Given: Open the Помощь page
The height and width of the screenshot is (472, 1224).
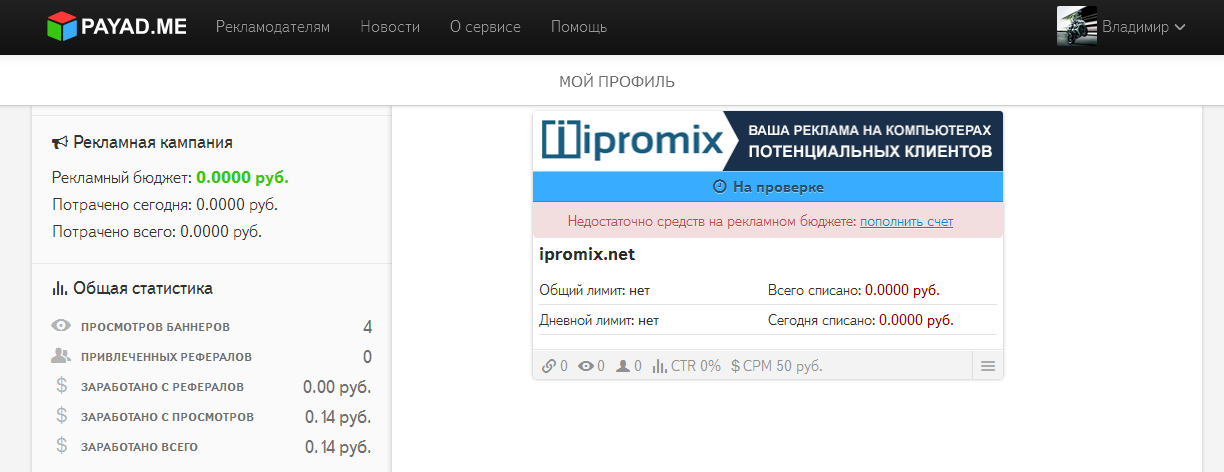Looking at the screenshot, I should click(x=579, y=27).
